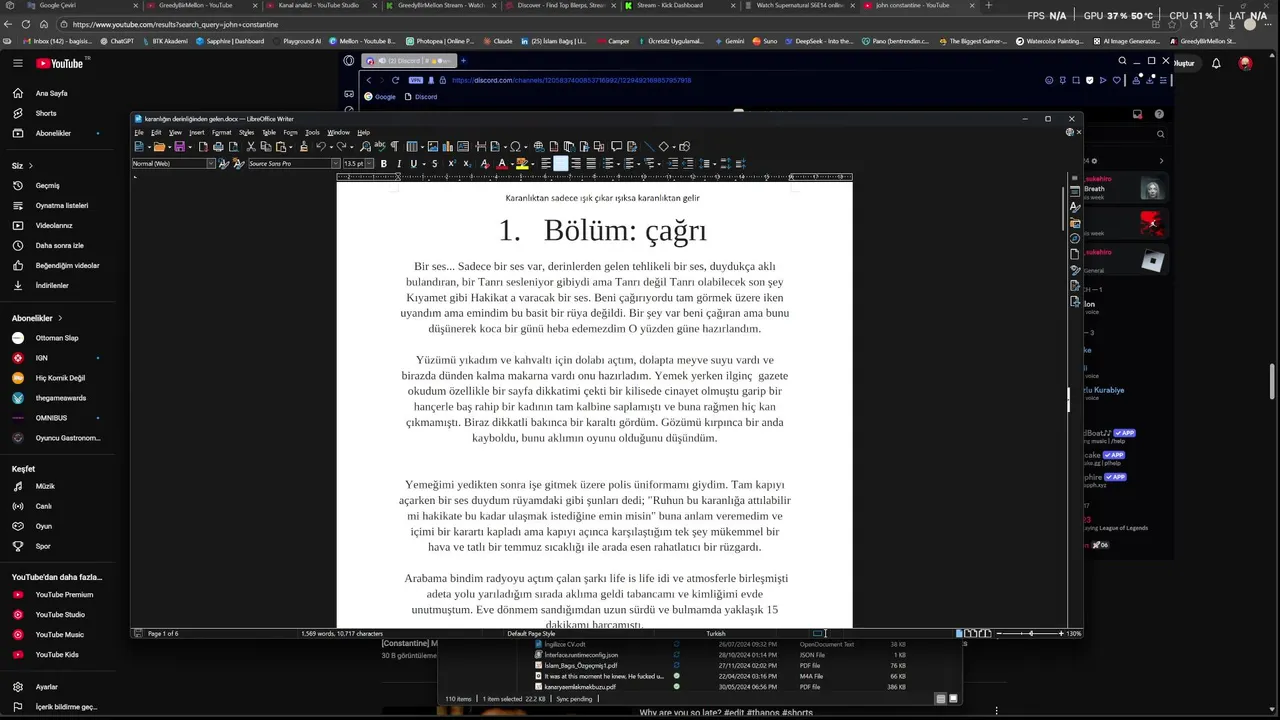Click the Insert Comment speech bubble icon
Viewport: 1280px width, 720px height.
616,146
